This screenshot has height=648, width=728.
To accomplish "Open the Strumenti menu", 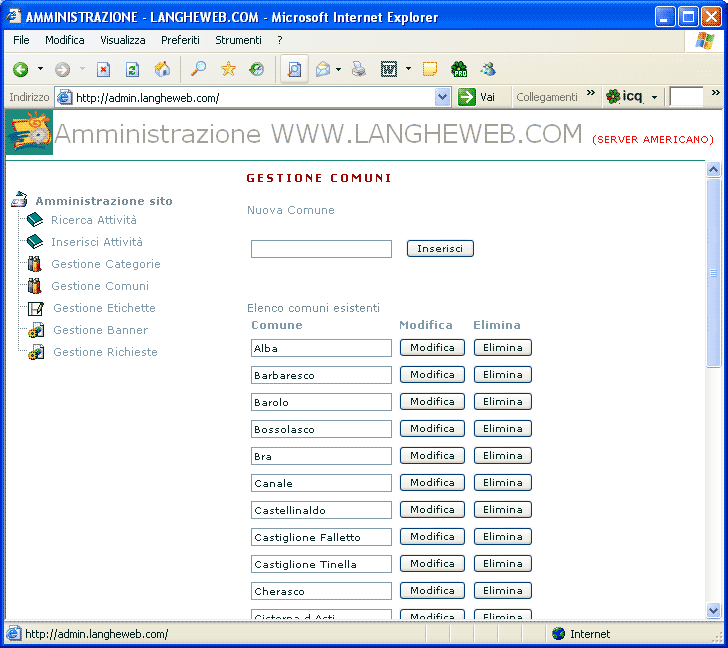I will [x=238, y=40].
